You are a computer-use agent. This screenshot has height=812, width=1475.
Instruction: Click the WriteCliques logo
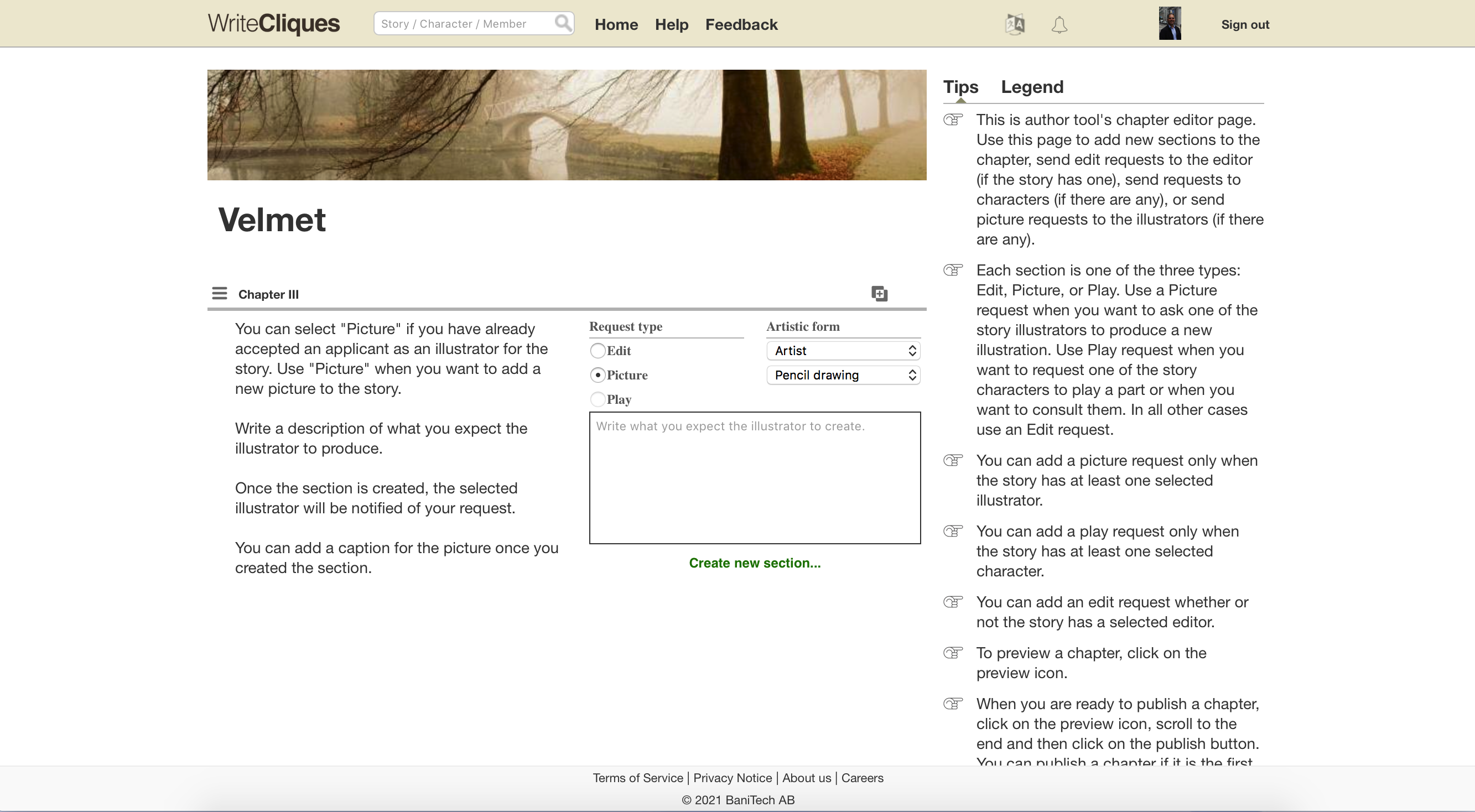coord(274,23)
